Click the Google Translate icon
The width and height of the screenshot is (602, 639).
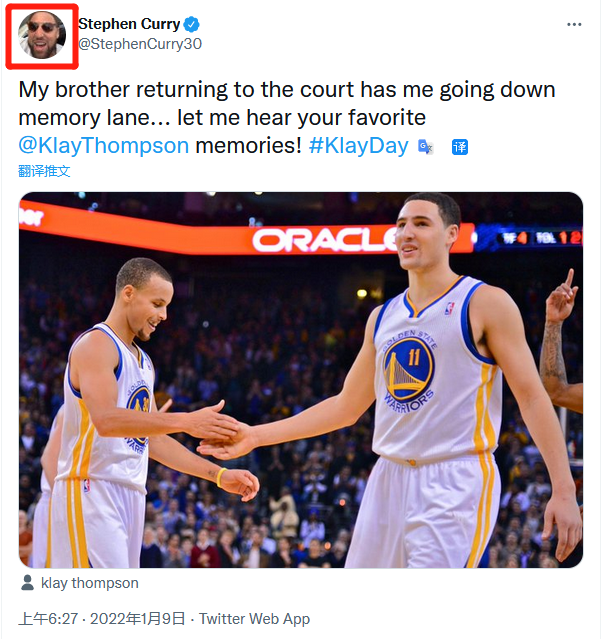tap(426, 147)
